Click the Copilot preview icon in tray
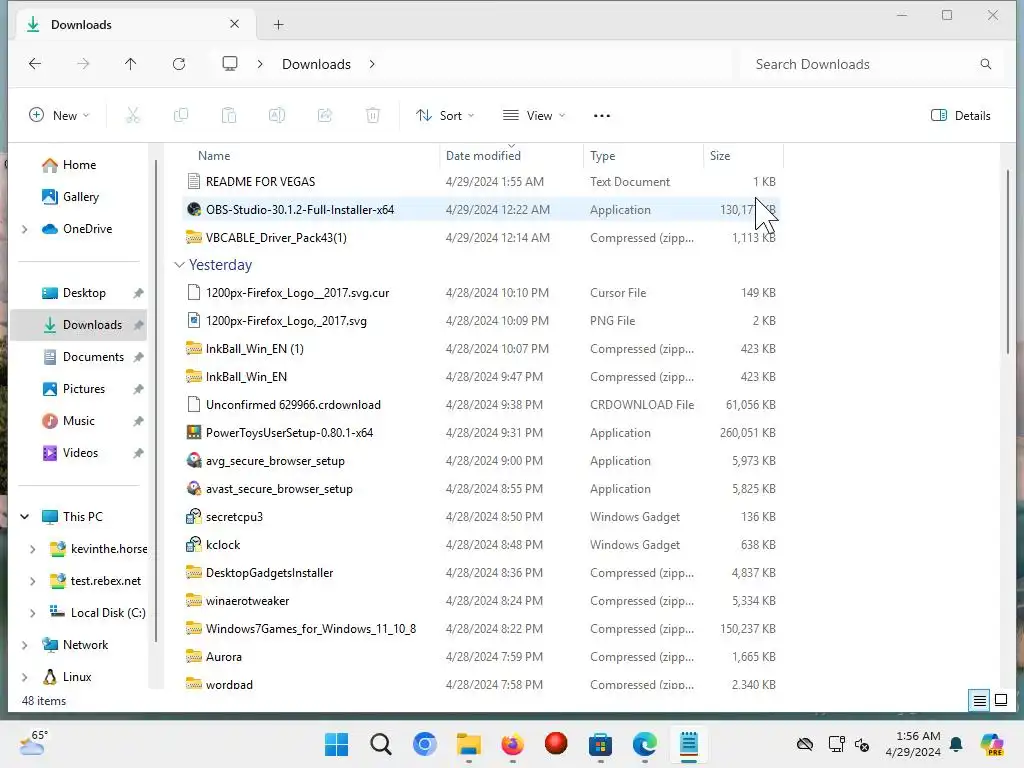 pos(992,744)
